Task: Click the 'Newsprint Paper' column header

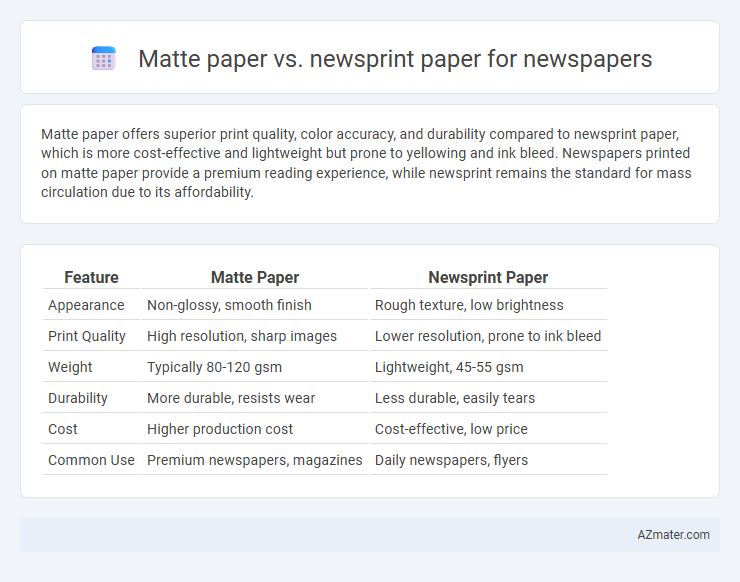Action: tap(488, 277)
